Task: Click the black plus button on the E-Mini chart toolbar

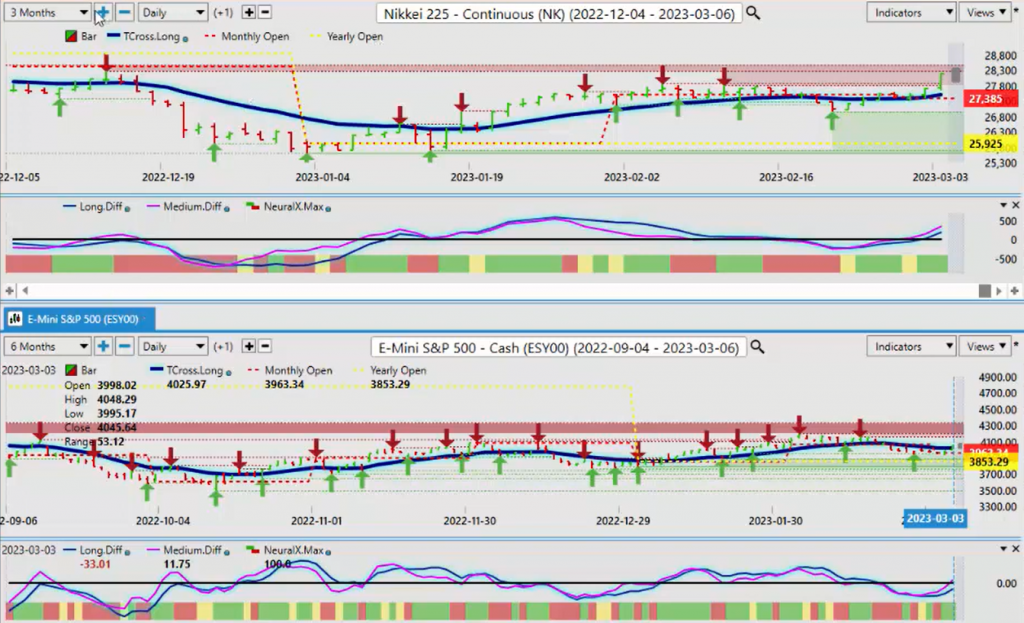Action: (249, 346)
